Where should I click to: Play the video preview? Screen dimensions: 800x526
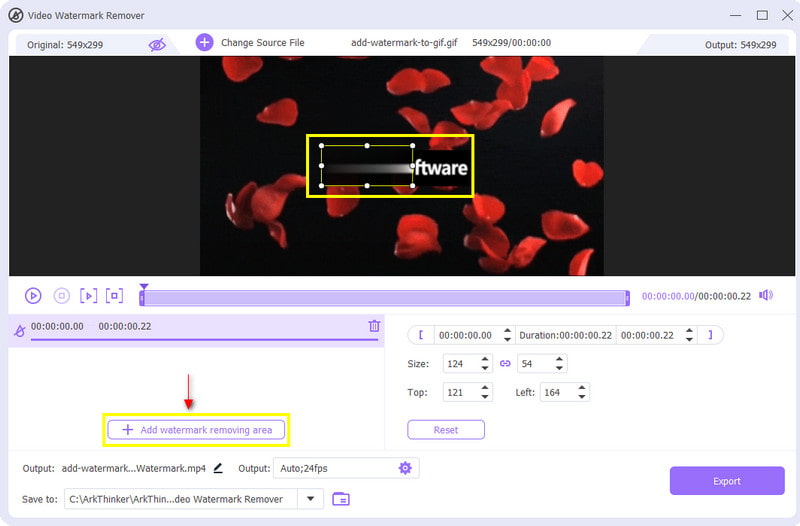pyautogui.click(x=33, y=296)
